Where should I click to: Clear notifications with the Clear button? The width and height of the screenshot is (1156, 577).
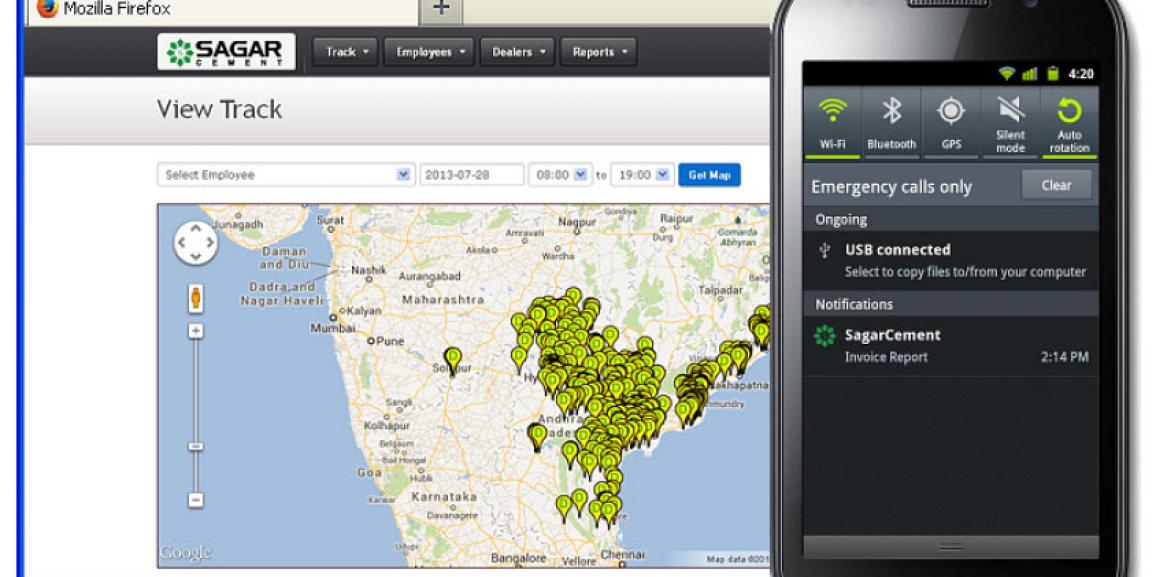point(1056,185)
